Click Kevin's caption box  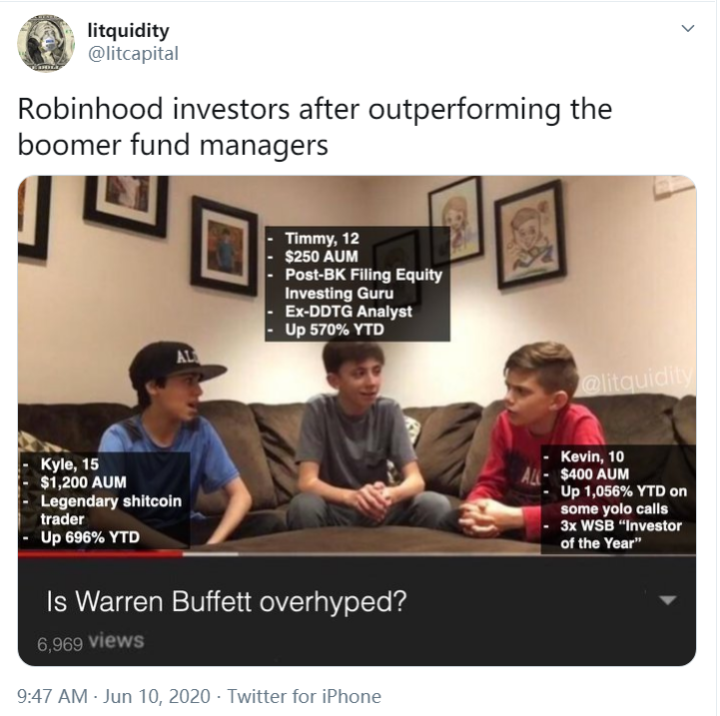(x=618, y=500)
